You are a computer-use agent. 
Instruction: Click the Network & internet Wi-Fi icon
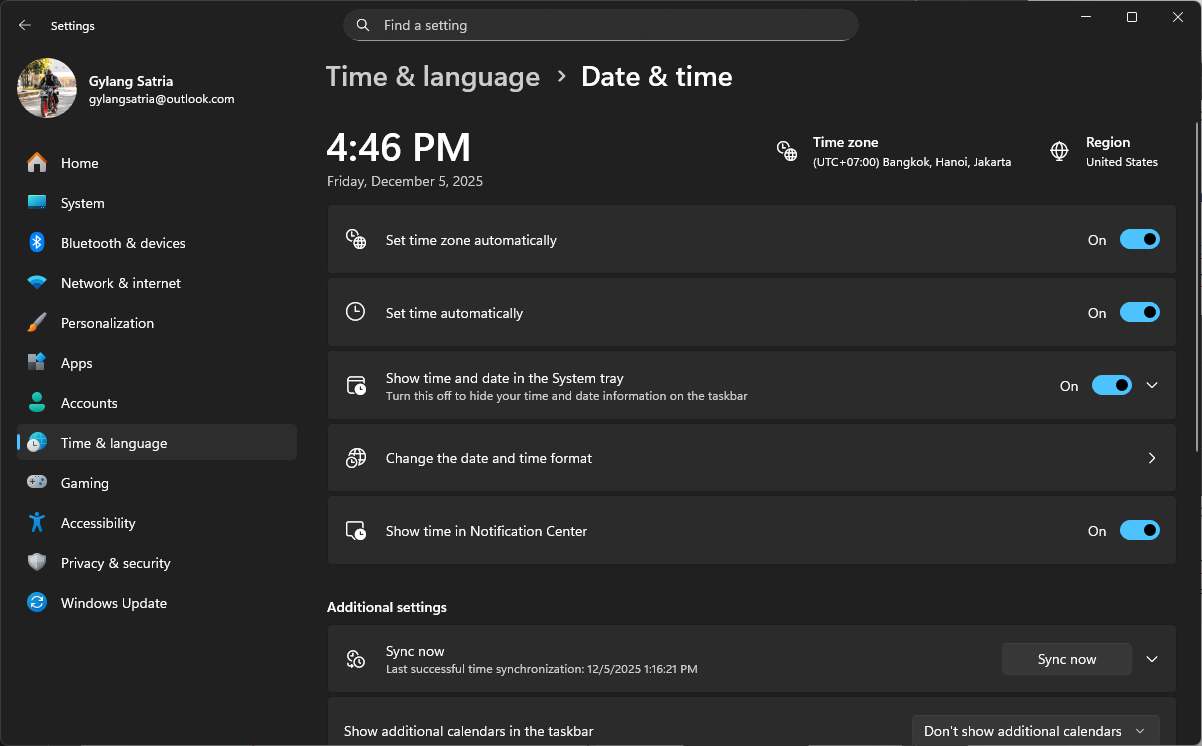point(37,283)
